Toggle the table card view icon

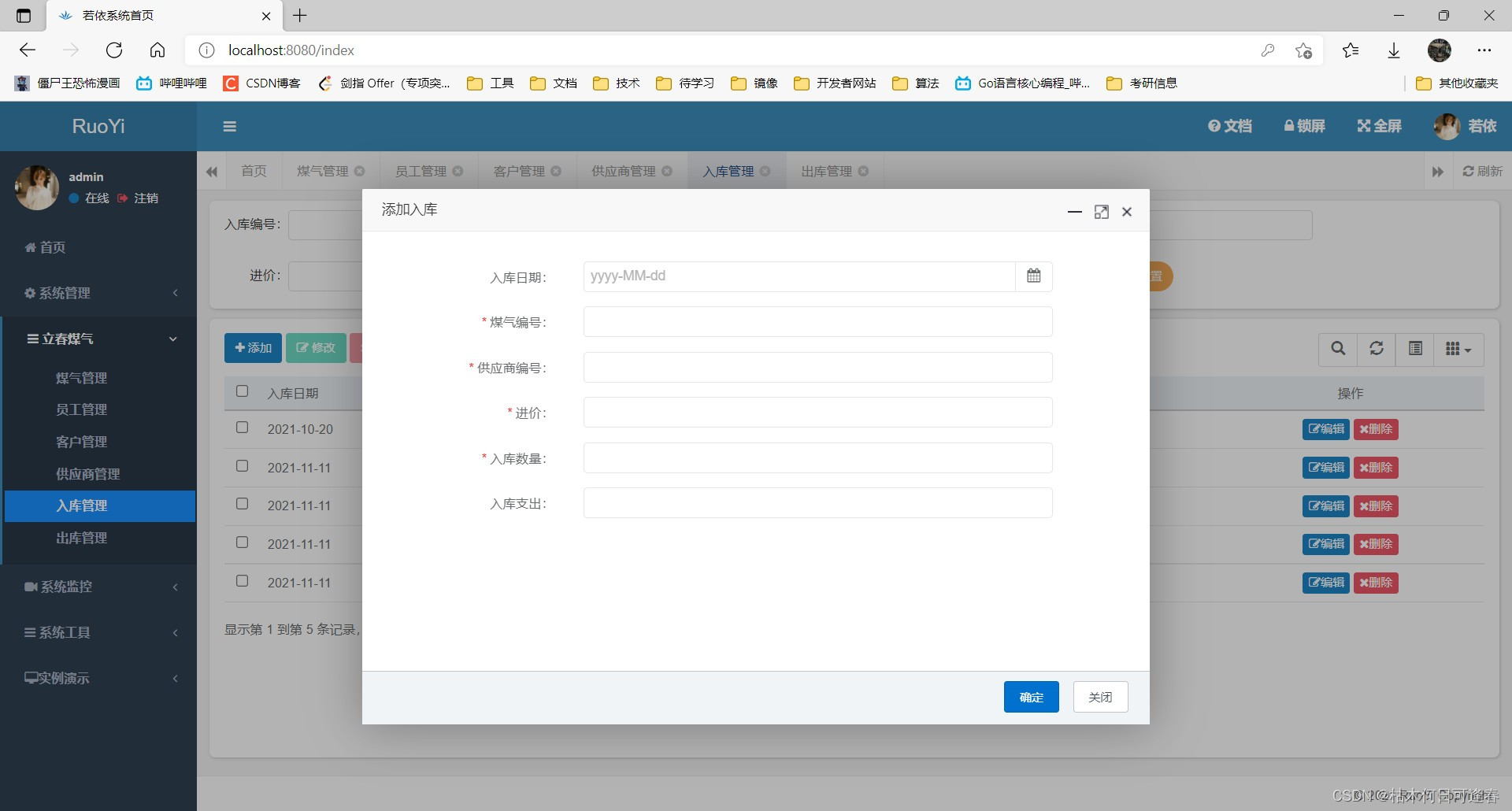(x=1415, y=349)
